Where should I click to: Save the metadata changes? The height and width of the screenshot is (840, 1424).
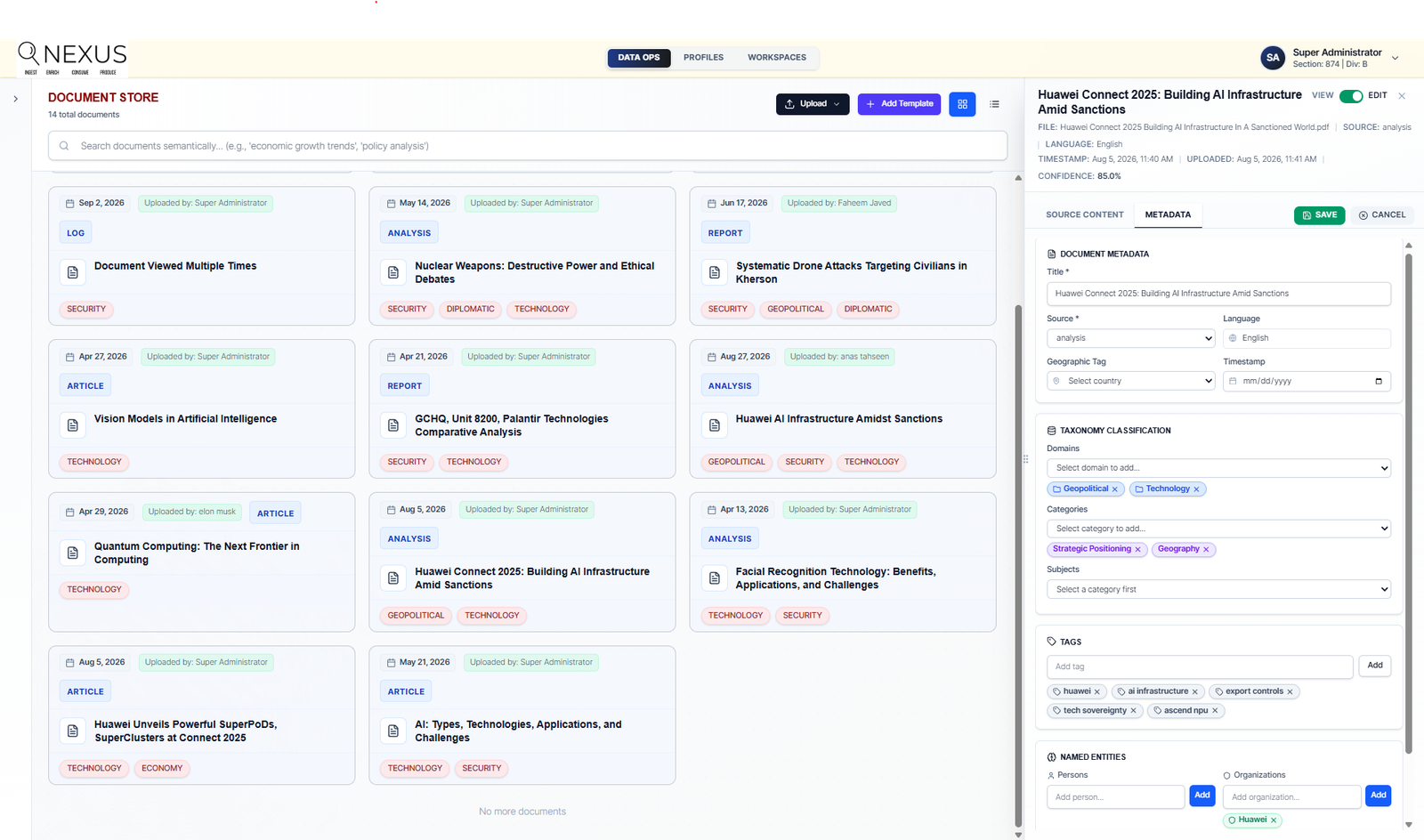tap(1319, 215)
